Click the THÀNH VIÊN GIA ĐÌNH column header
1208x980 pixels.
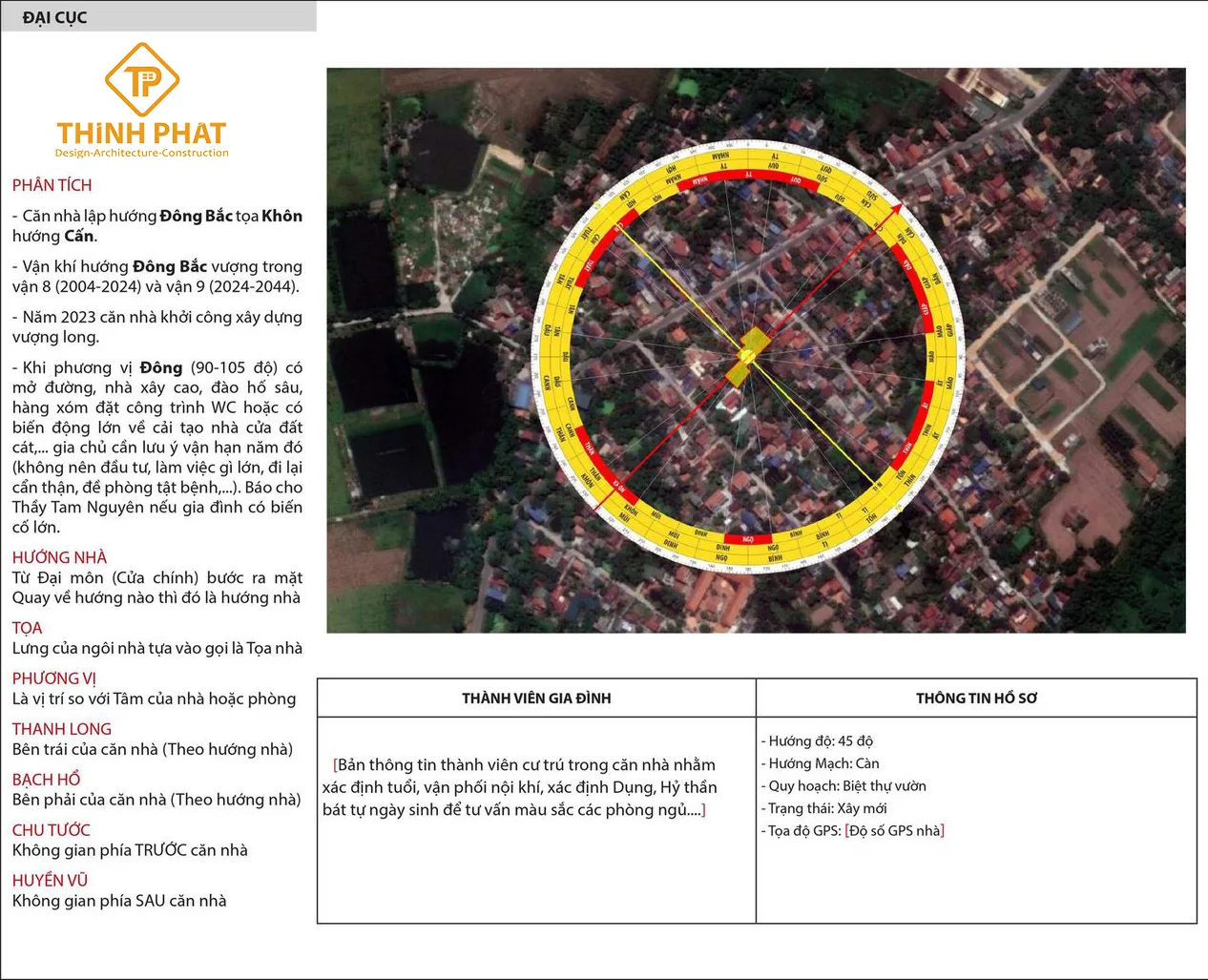pyautogui.click(x=536, y=699)
